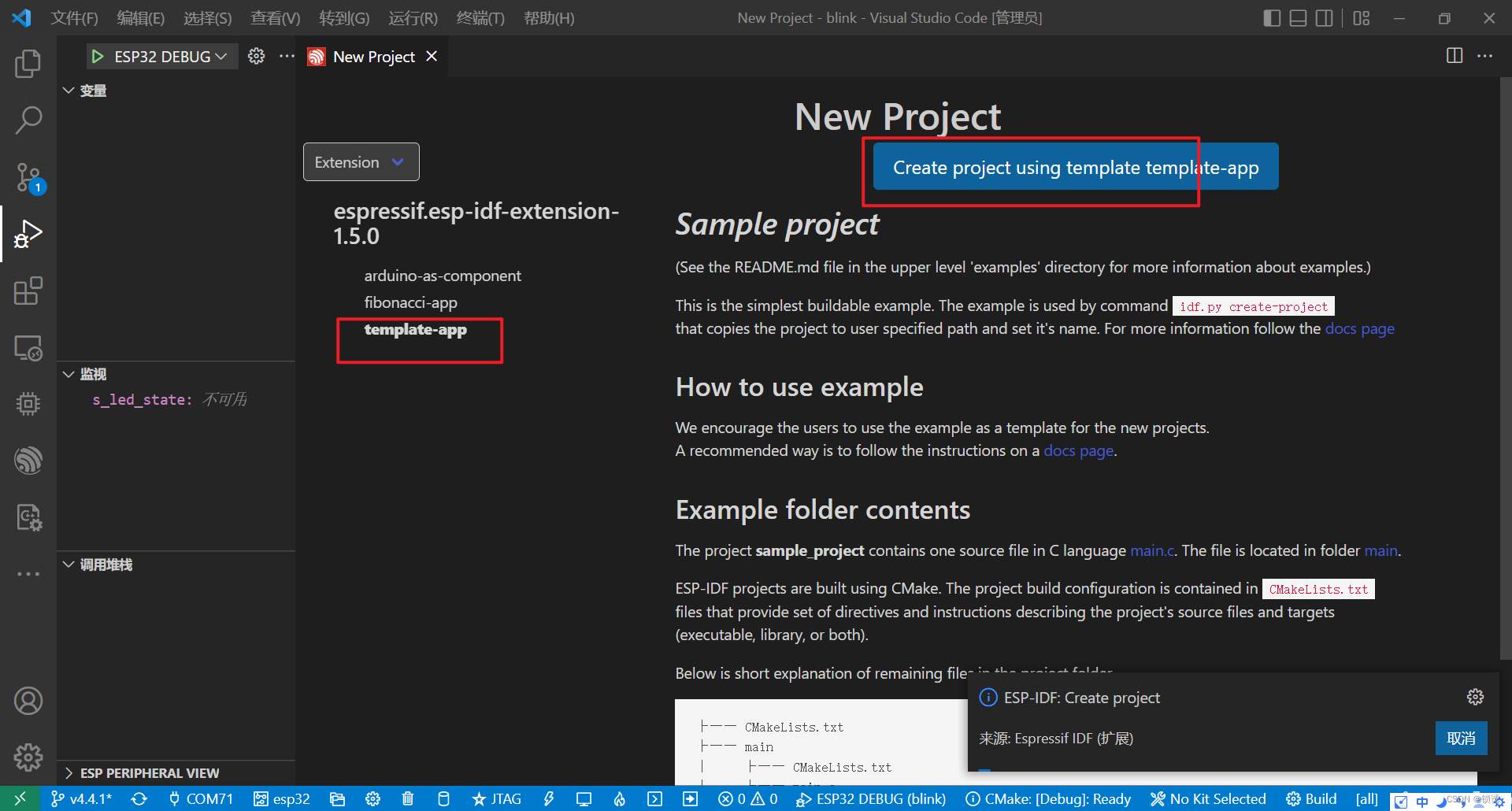Flash device lightning icon in status bar
Viewport: 1512px width, 811px height.
(549, 798)
